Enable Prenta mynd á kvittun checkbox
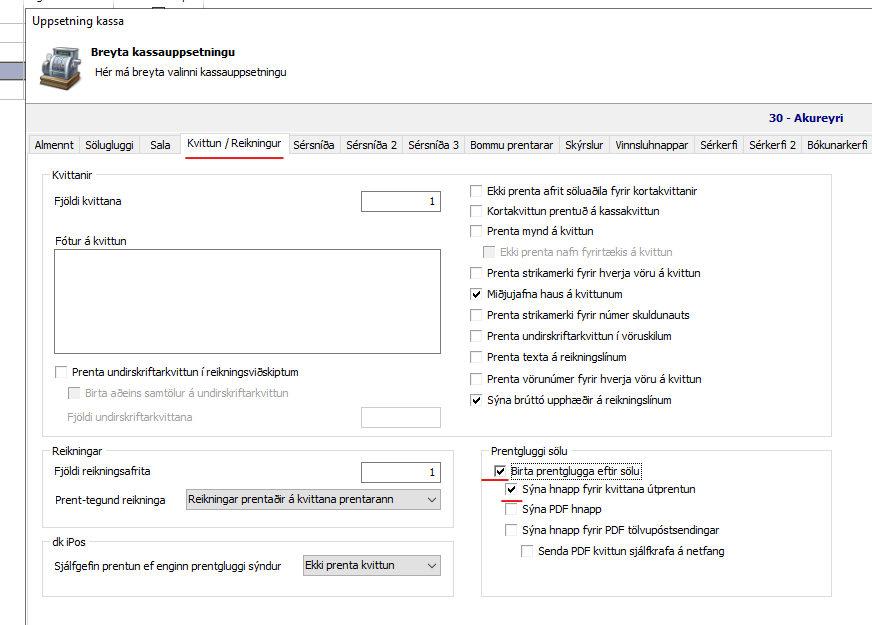 click(x=477, y=231)
